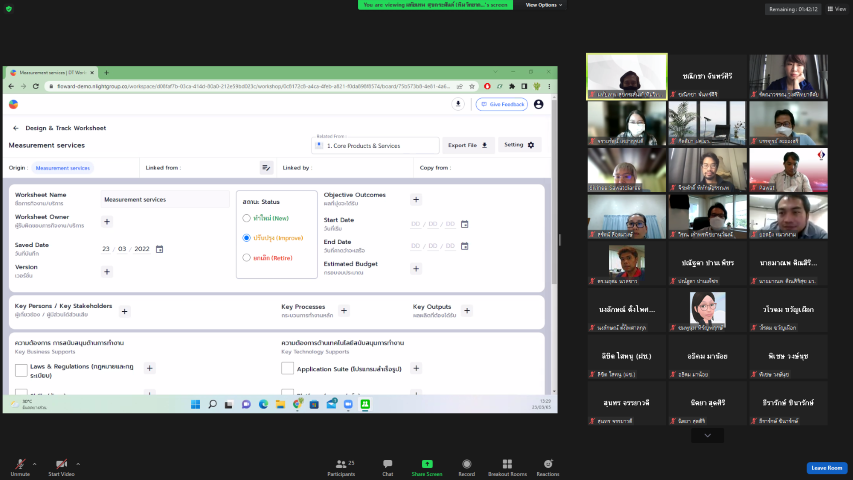Viewport: 853px width, 480px height.
Task: Click the Worksheet Name input field
Action: (166, 199)
